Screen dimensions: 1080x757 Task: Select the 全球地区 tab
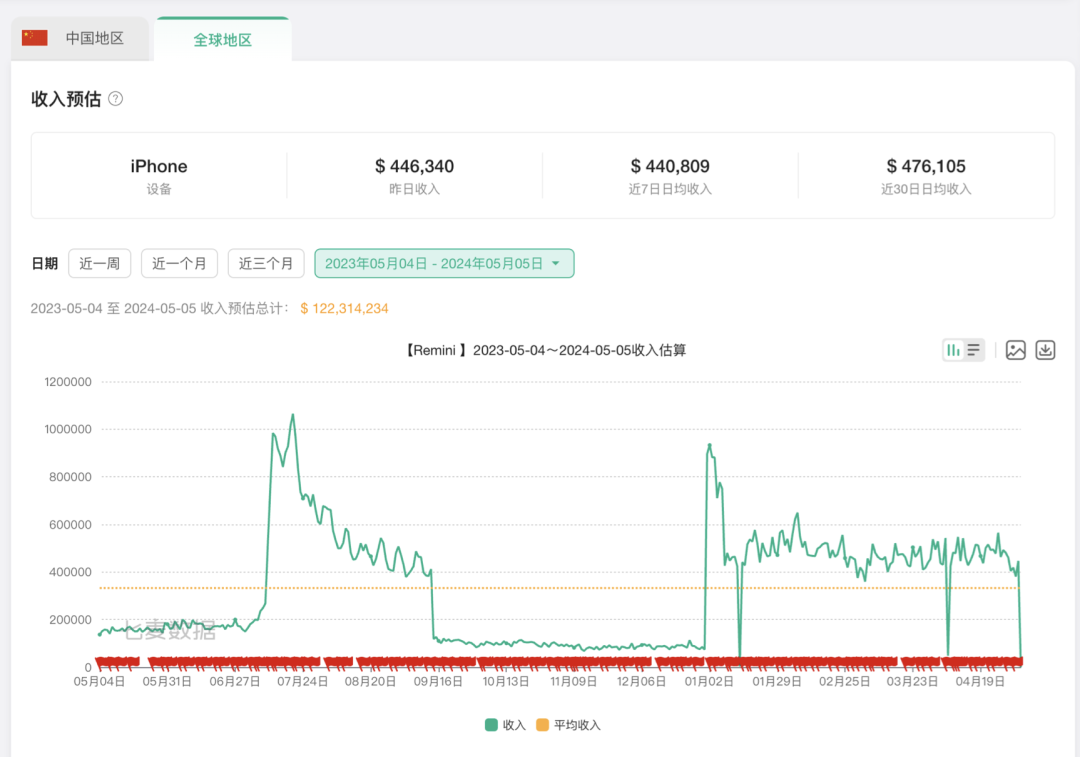point(222,40)
